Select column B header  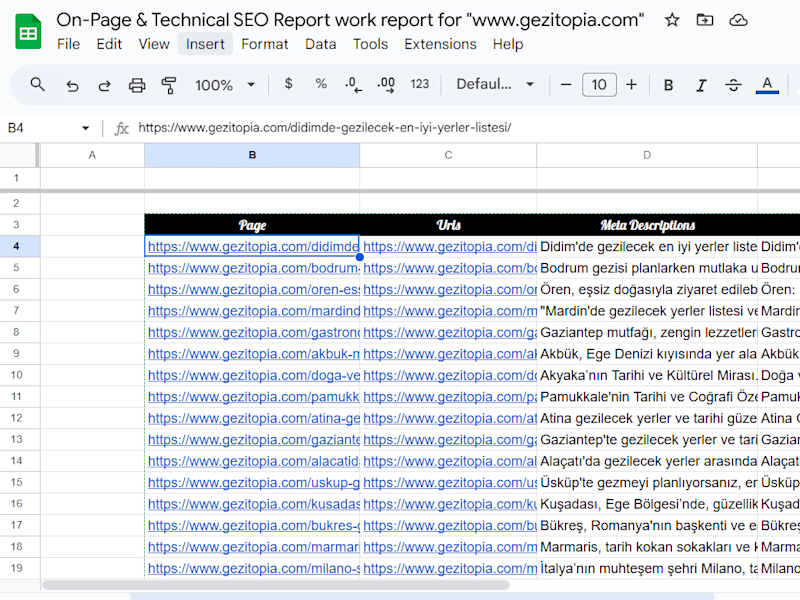pos(252,155)
